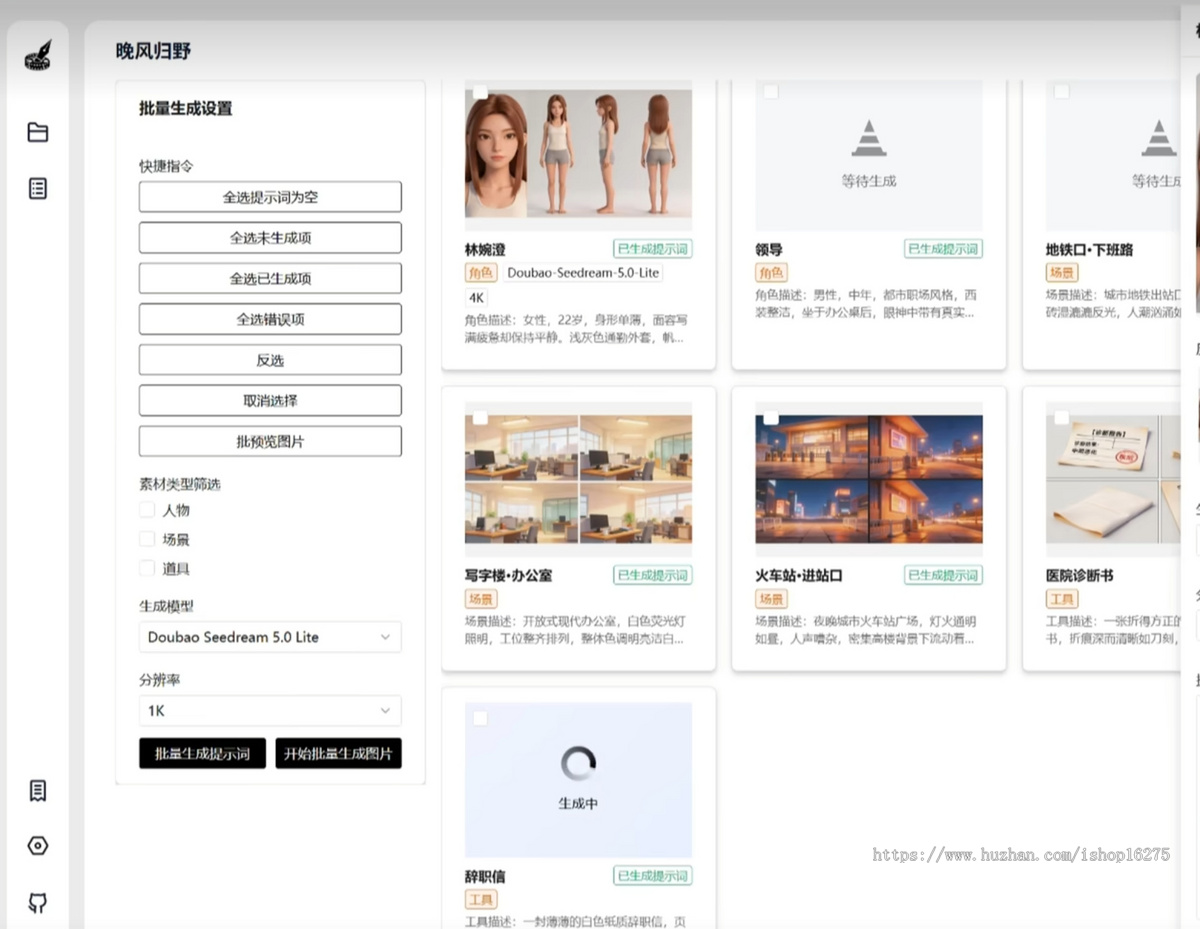Open the 火车站·进站口 image thumbnail
This screenshot has height=929, width=1200.
pyautogui.click(x=869, y=479)
